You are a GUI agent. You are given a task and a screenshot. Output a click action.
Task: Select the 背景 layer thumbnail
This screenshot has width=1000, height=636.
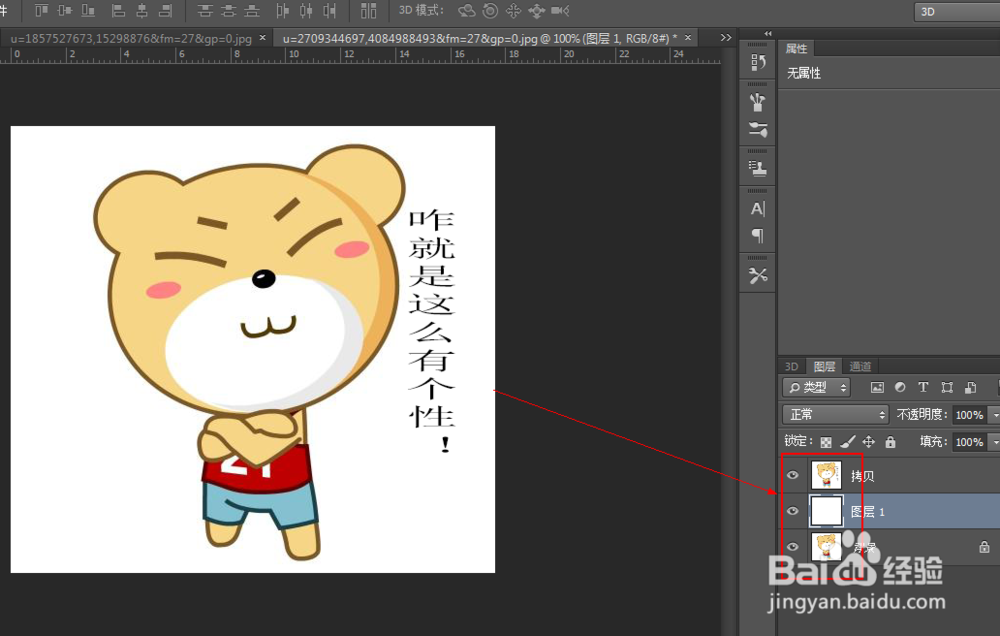(826, 547)
